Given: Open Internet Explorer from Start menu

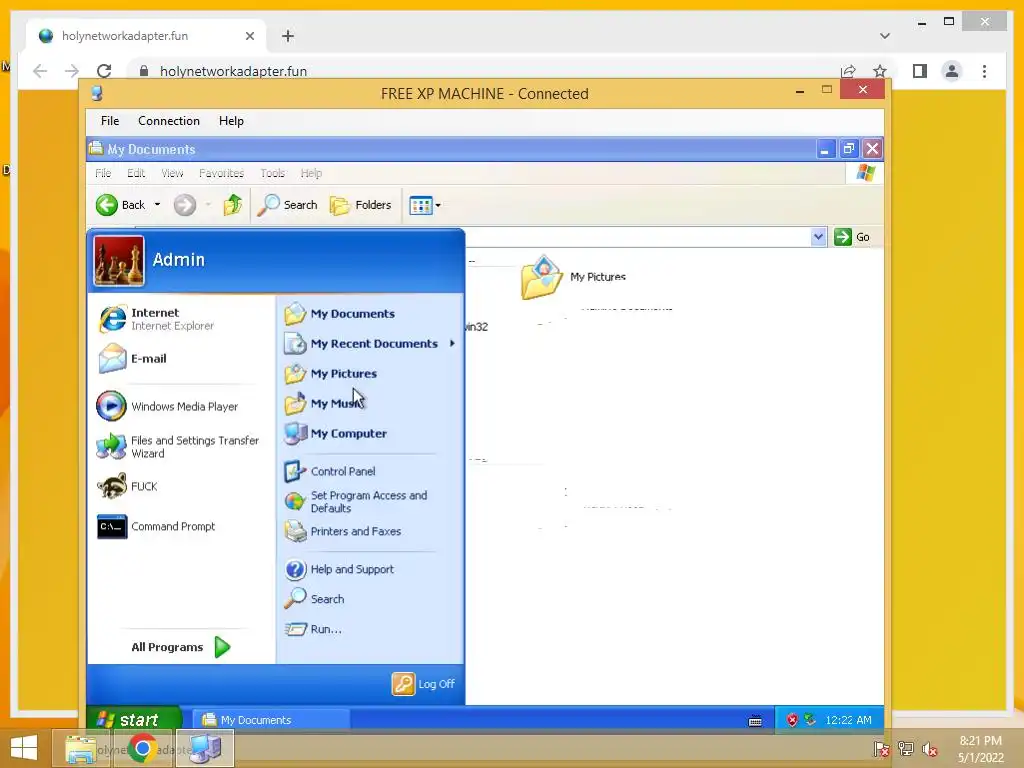Looking at the screenshot, I should click(157, 319).
